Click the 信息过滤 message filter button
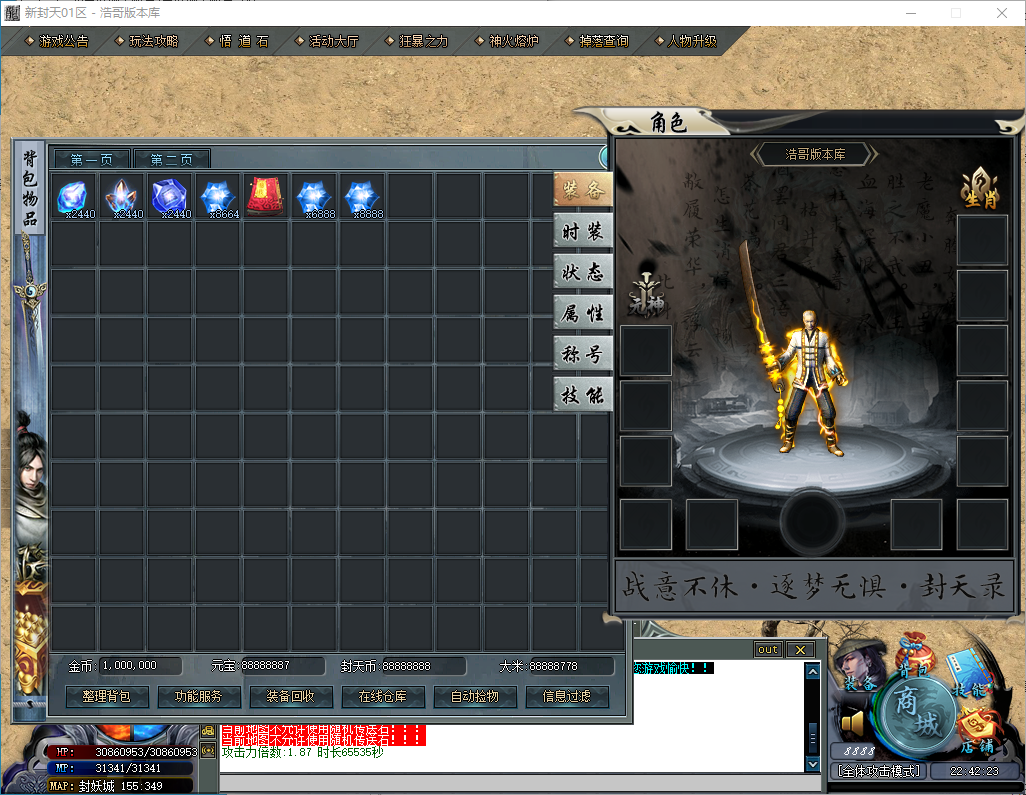This screenshot has height=795, width=1026. pyautogui.click(x=567, y=697)
